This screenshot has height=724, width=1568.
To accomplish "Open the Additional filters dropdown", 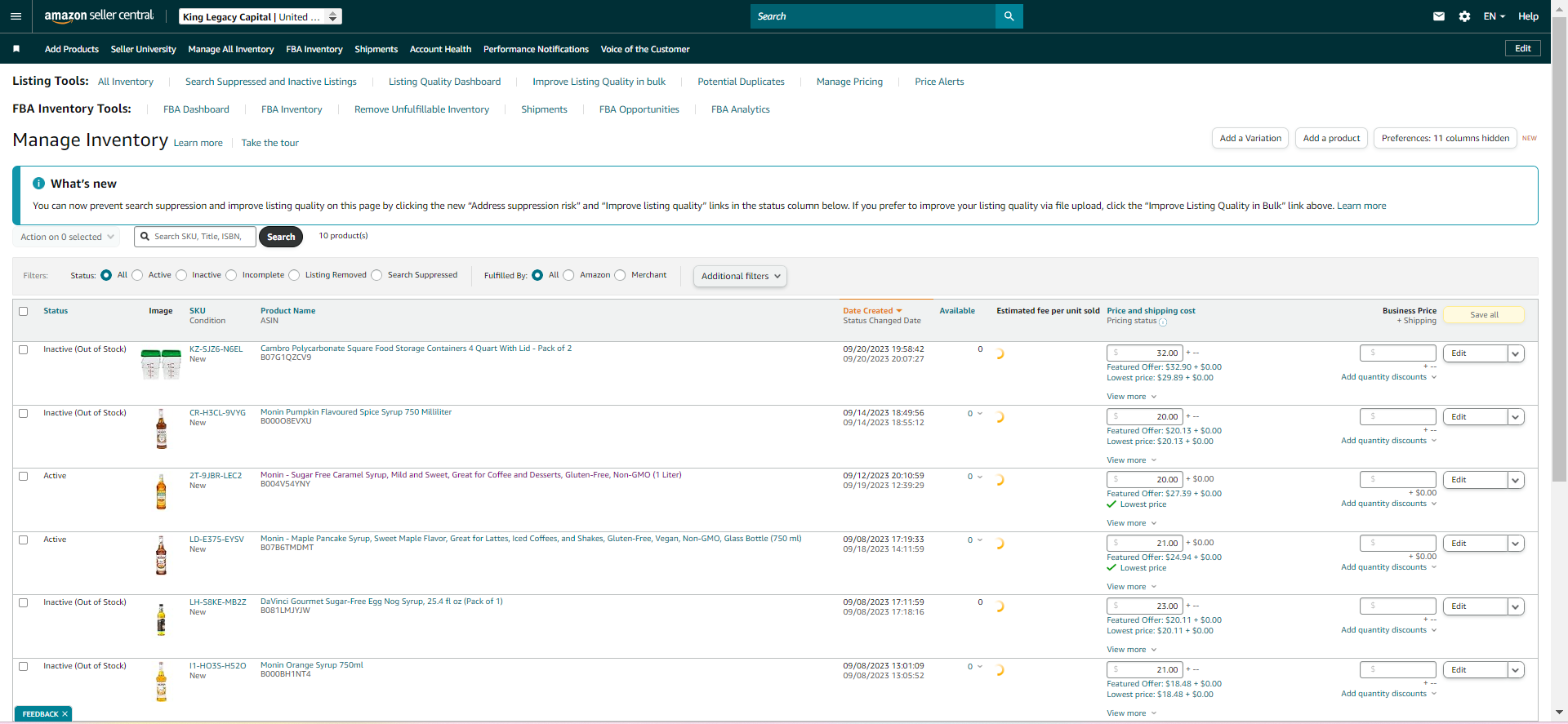I will [x=740, y=276].
